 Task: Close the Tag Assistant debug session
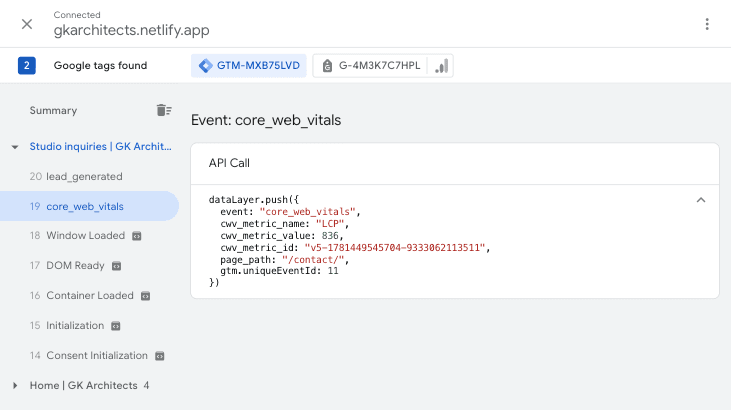[x=27, y=24]
